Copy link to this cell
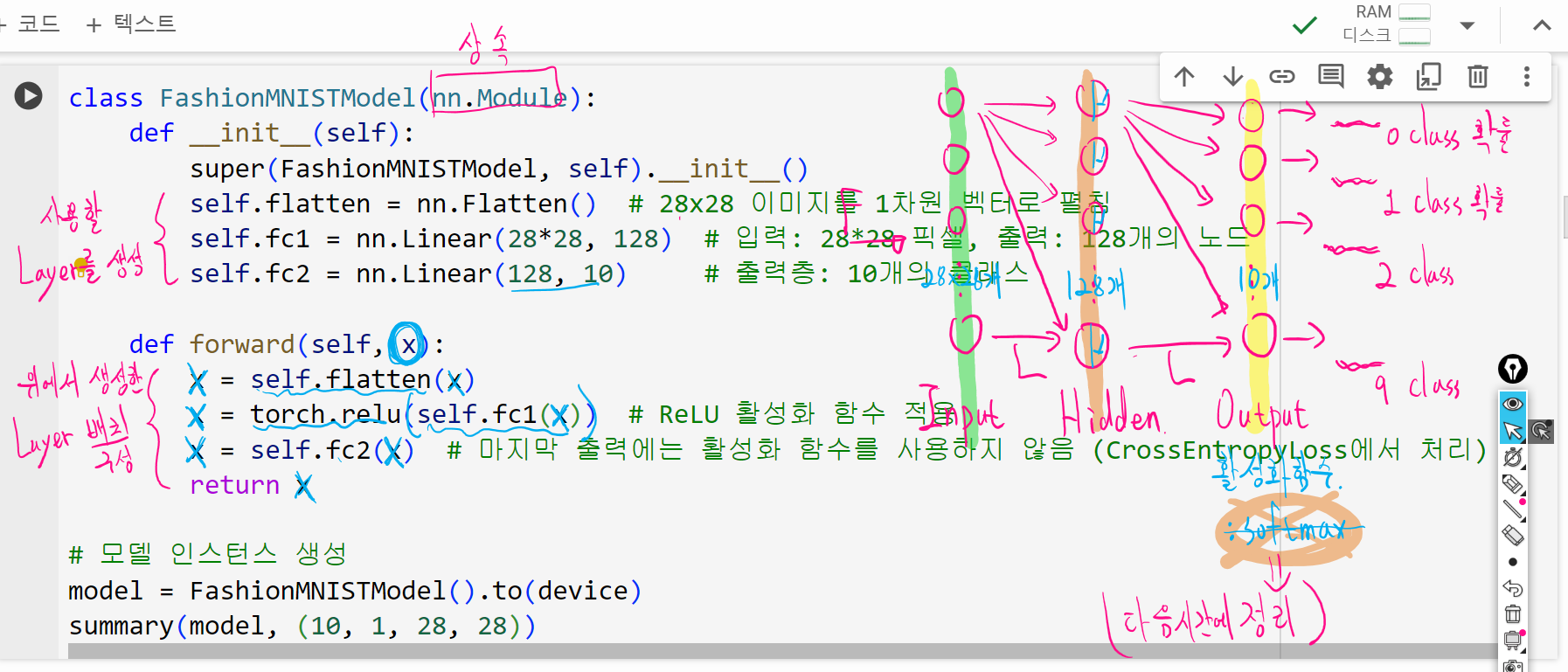The width and height of the screenshot is (1568, 672). 1281,77
